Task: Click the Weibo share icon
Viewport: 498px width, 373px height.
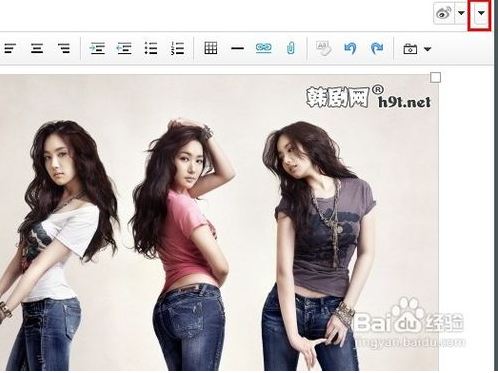Action: click(x=444, y=13)
